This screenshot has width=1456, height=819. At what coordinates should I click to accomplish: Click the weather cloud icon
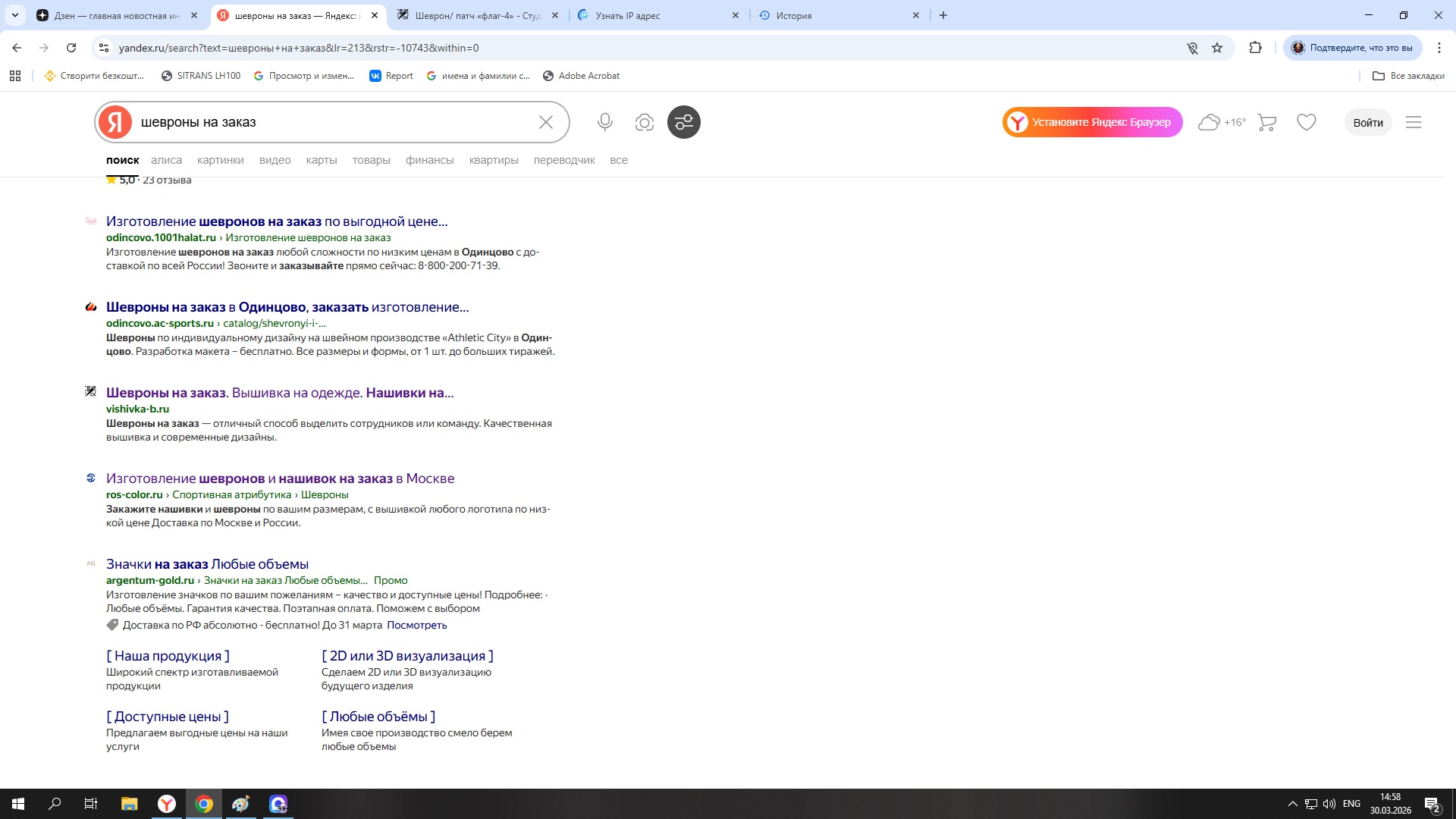1209,122
